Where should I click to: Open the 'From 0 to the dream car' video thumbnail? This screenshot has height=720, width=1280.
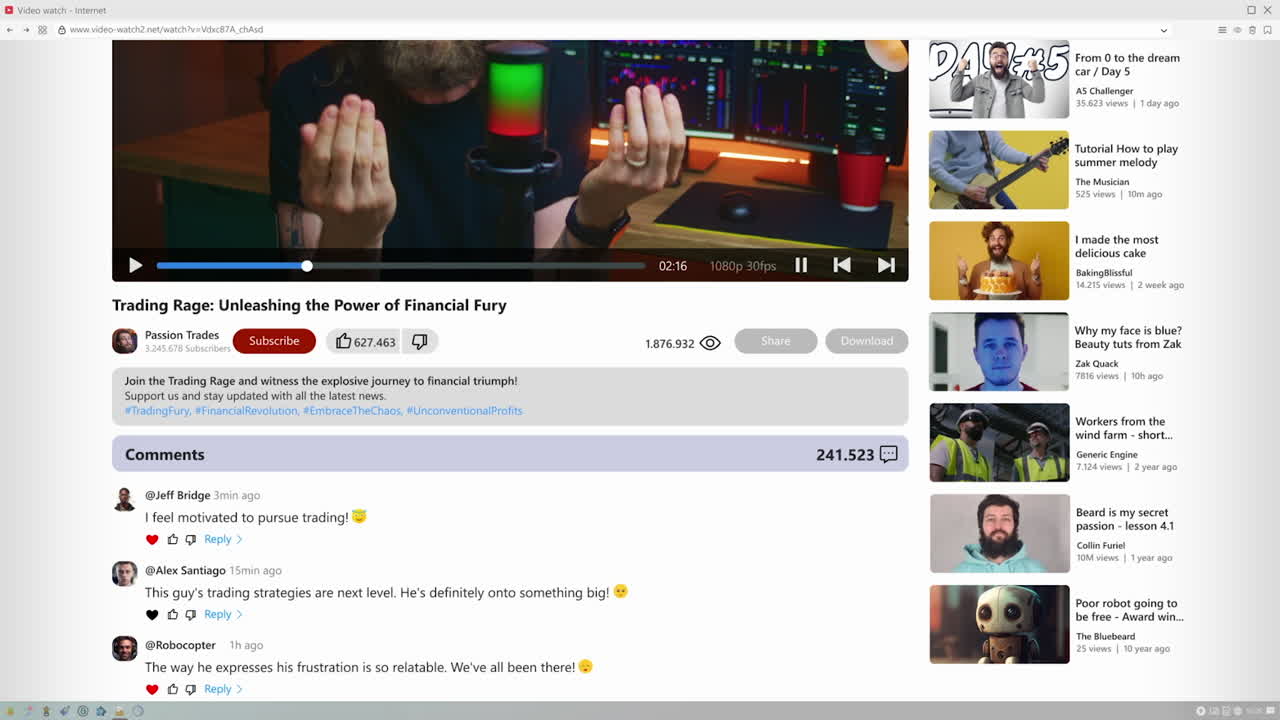pyautogui.click(x=999, y=79)
